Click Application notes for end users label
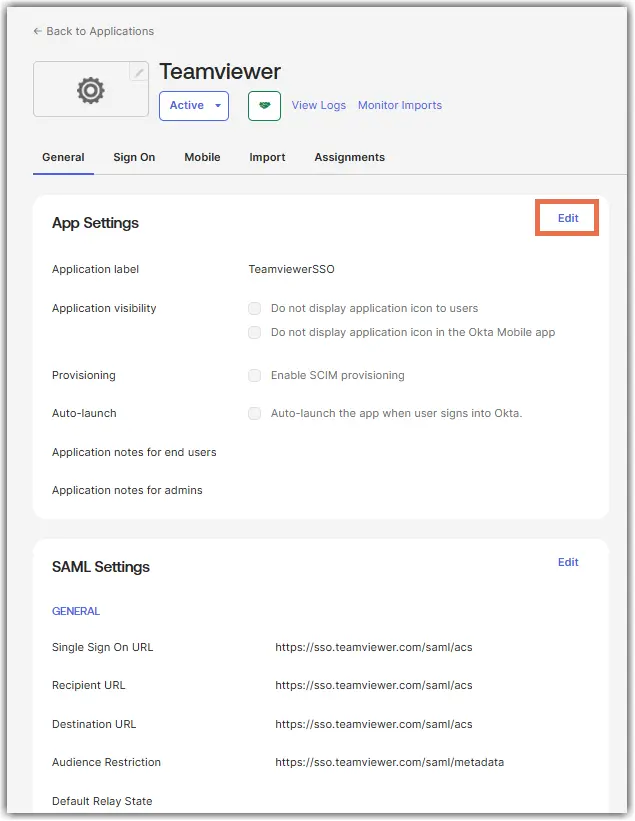The image size is (635, 821). [x=134, y=452]
